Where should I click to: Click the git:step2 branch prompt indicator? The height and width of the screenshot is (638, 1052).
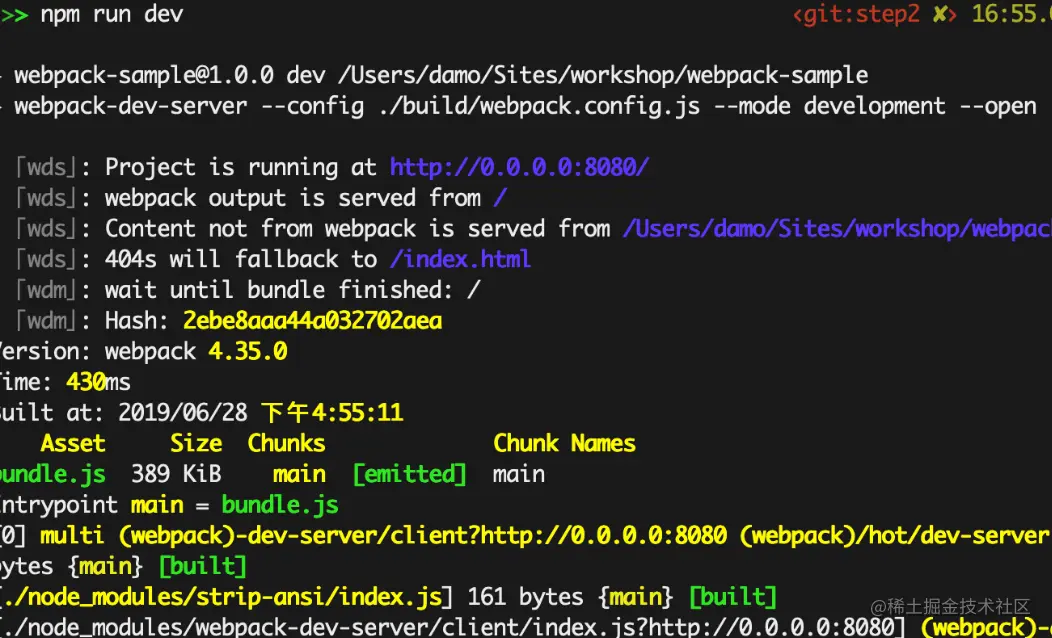874,14
